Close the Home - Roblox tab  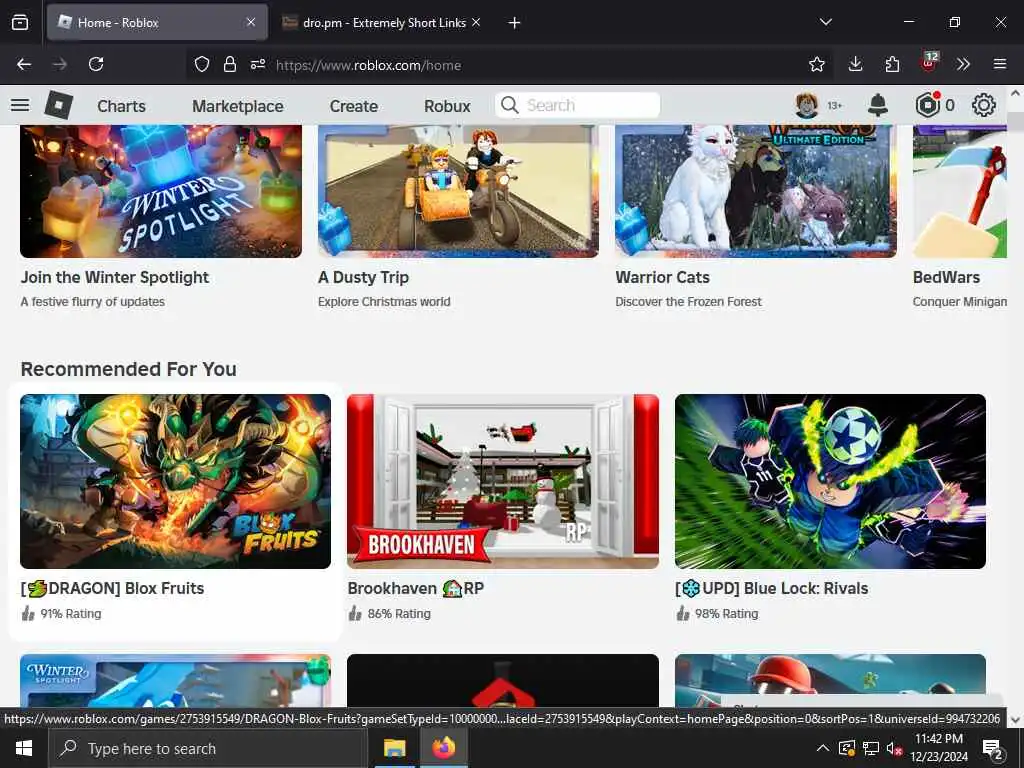[x=251, y=22]
